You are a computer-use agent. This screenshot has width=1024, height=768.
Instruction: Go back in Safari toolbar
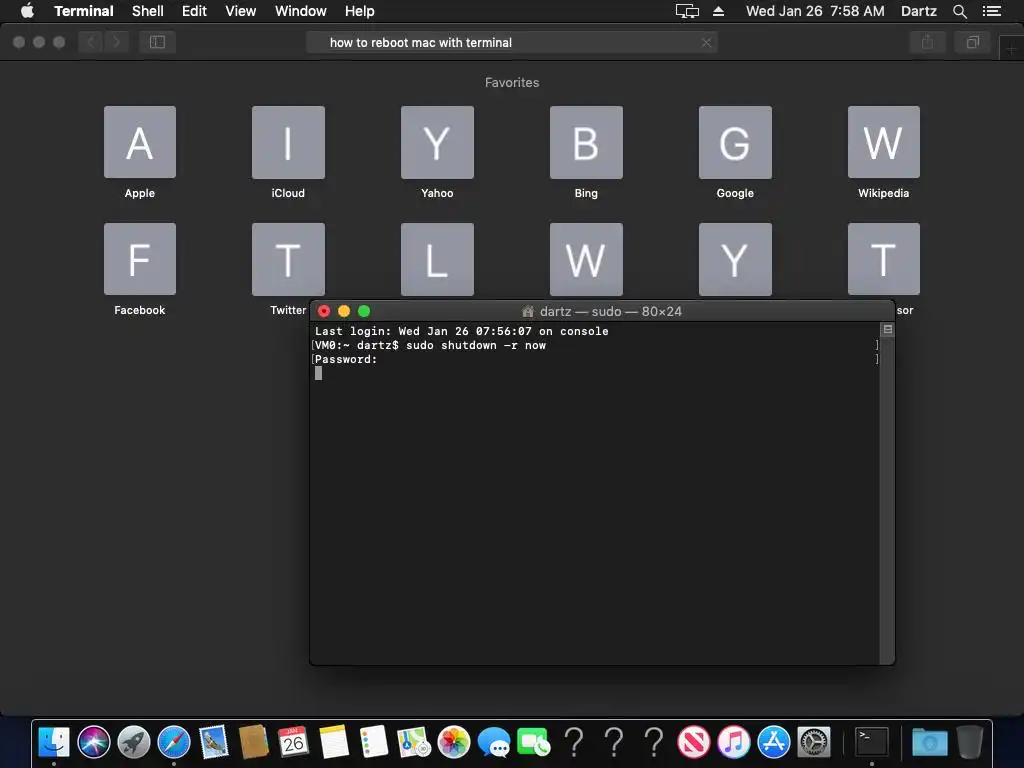(x=91, y=42)
